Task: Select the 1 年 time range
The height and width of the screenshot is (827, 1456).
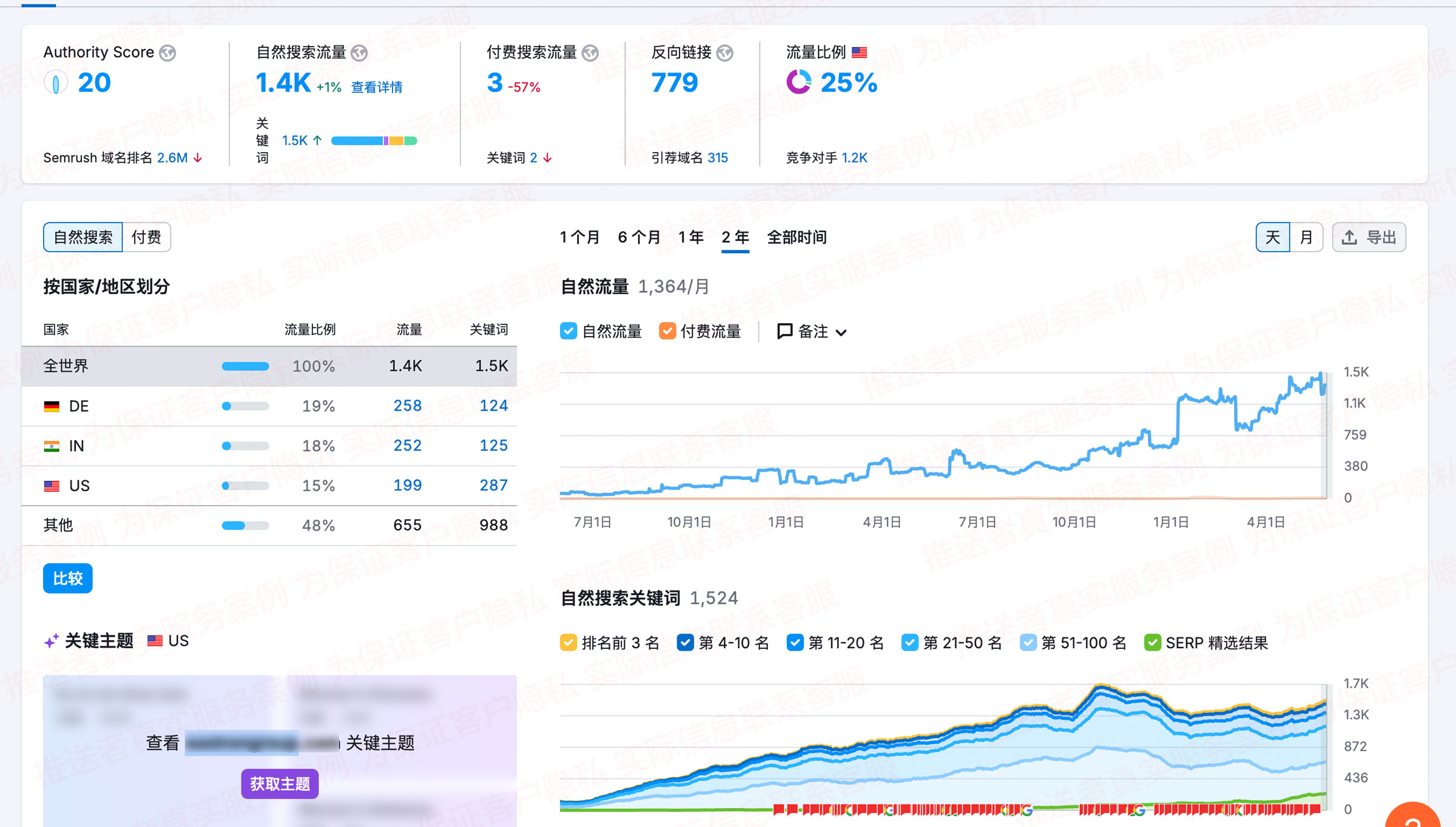Action: 691,237
